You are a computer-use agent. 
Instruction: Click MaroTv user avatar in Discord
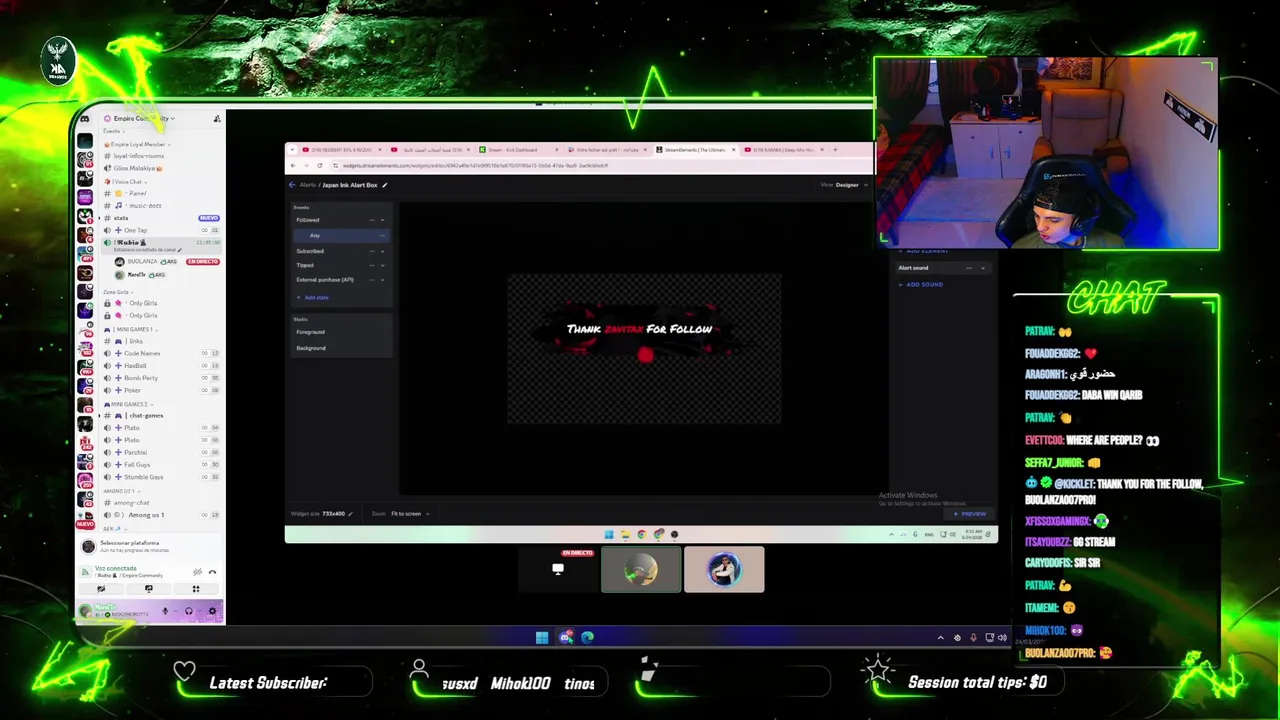coord(85,611)
